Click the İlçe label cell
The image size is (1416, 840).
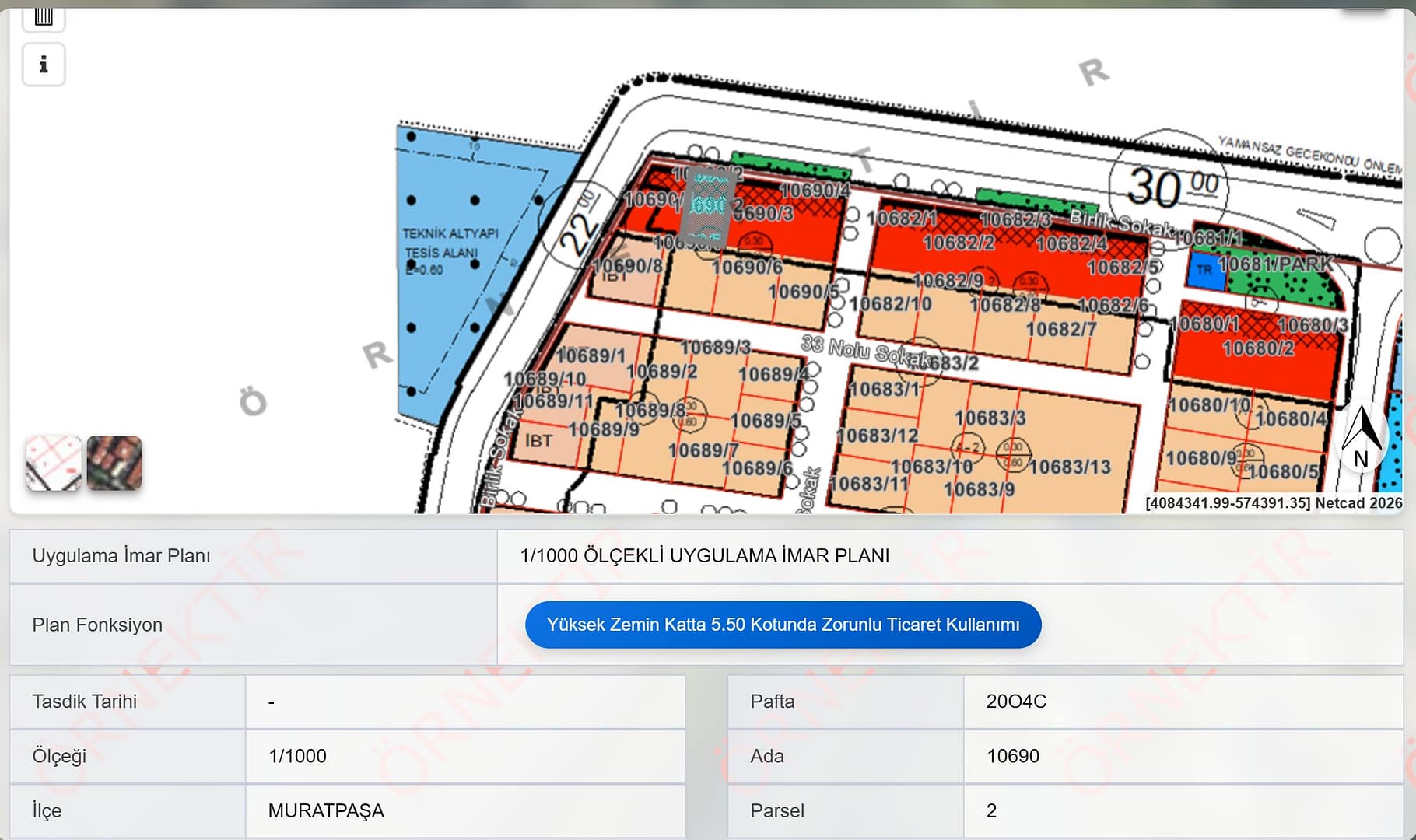[x=128, y=810]
